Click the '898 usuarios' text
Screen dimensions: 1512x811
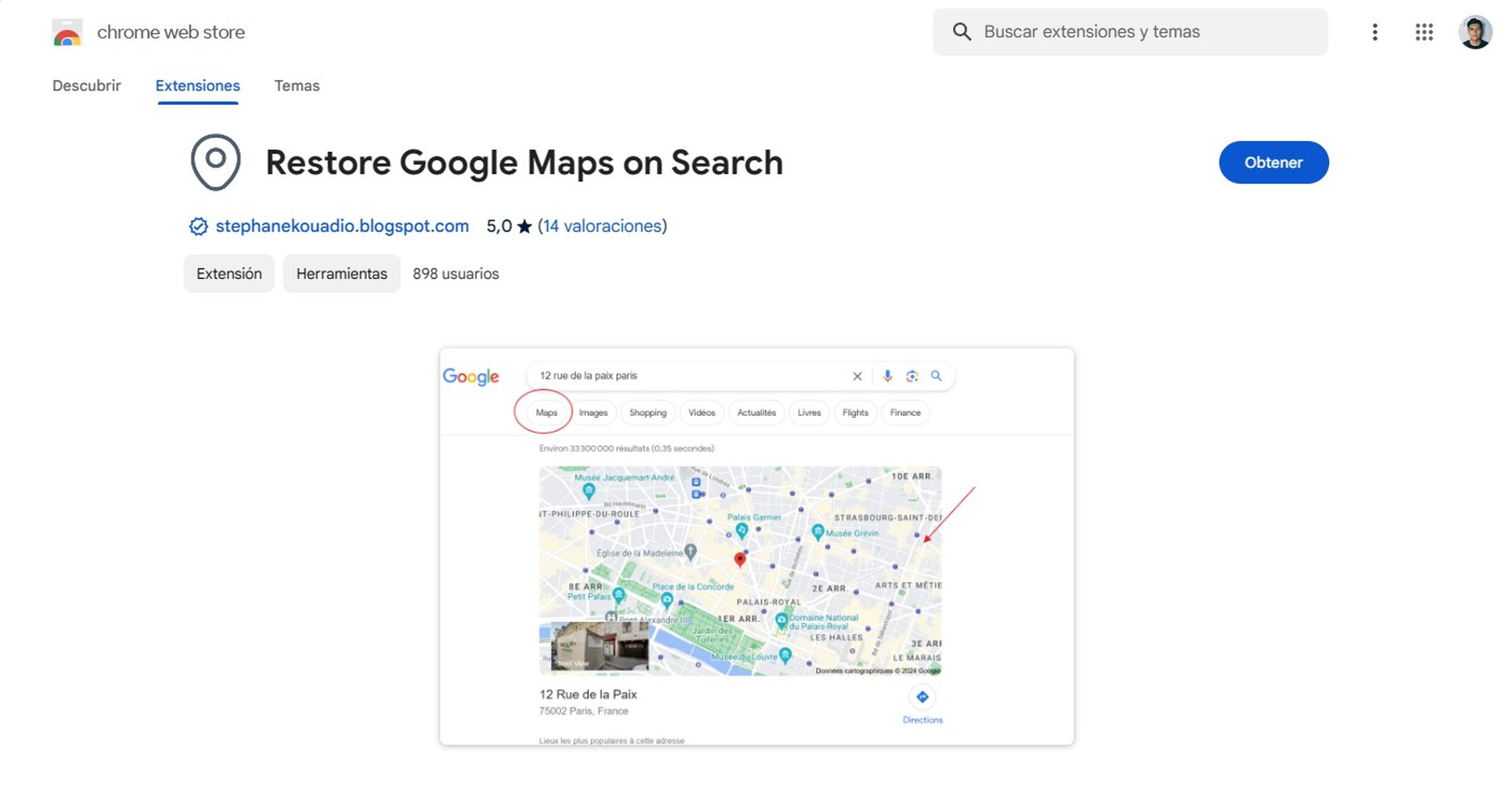pos(456,274)
